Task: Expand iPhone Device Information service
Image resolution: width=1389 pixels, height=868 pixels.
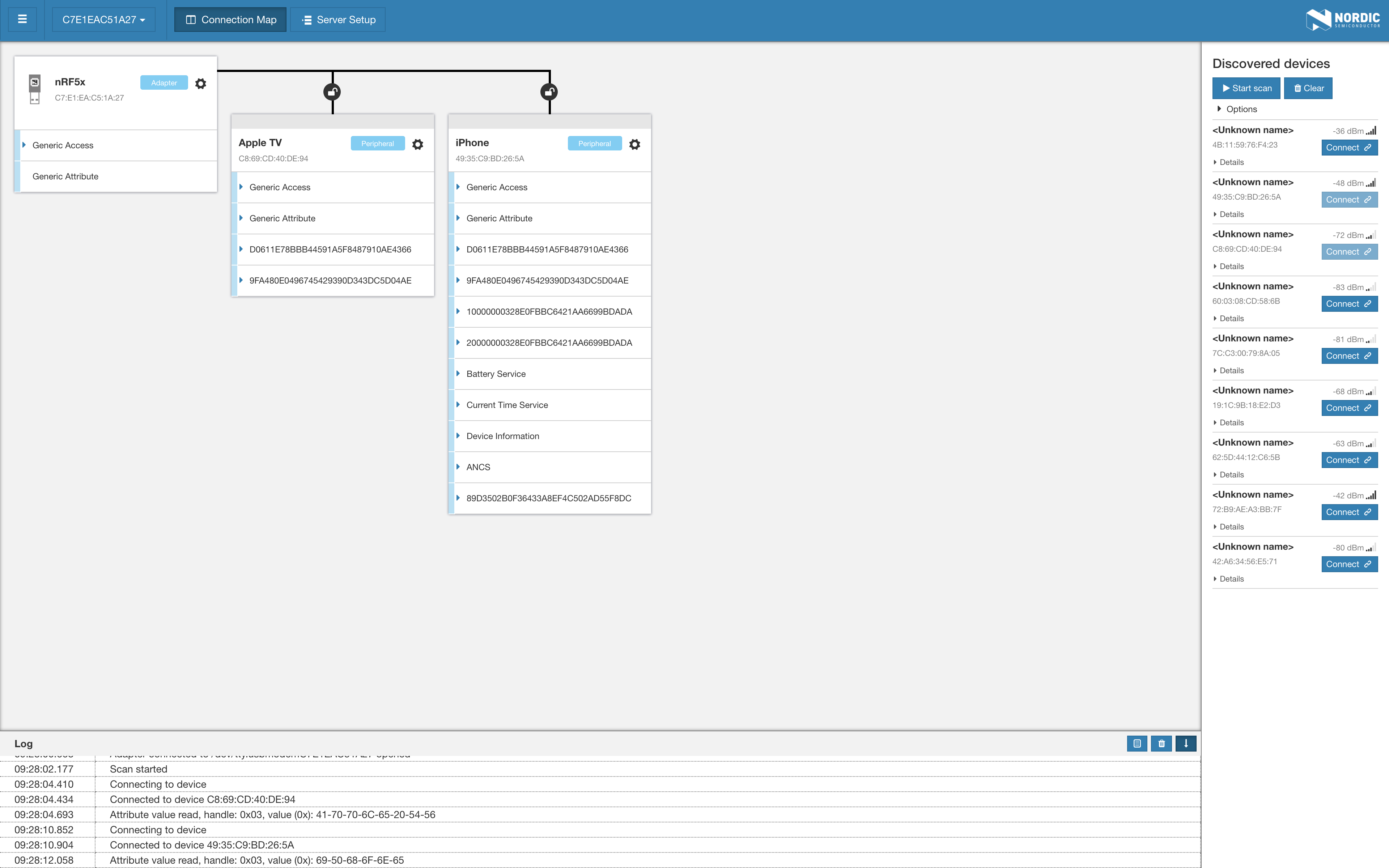Action: point(502,436)
